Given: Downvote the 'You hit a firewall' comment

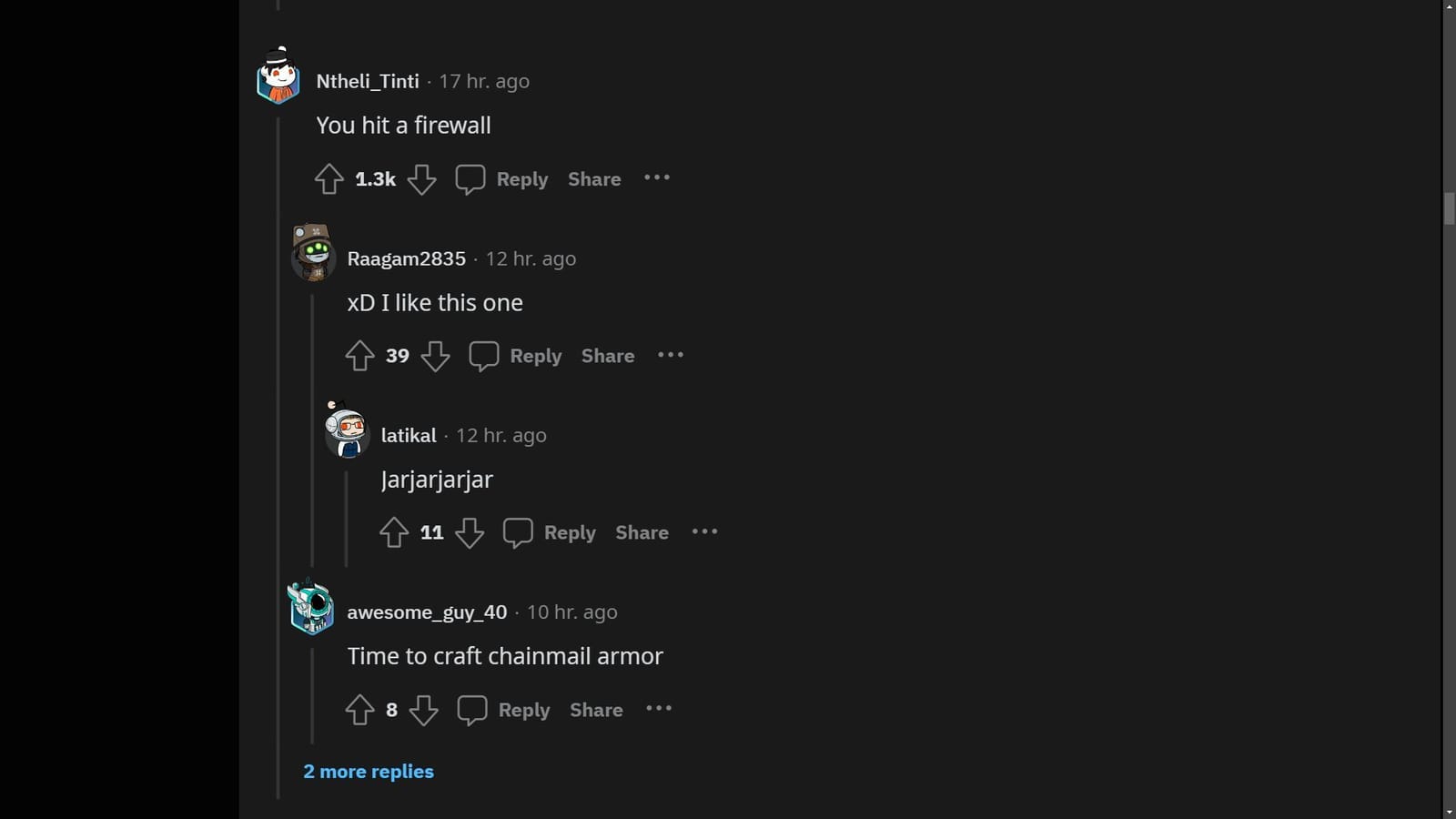Looking at the screenshot, I should (421, 179).
